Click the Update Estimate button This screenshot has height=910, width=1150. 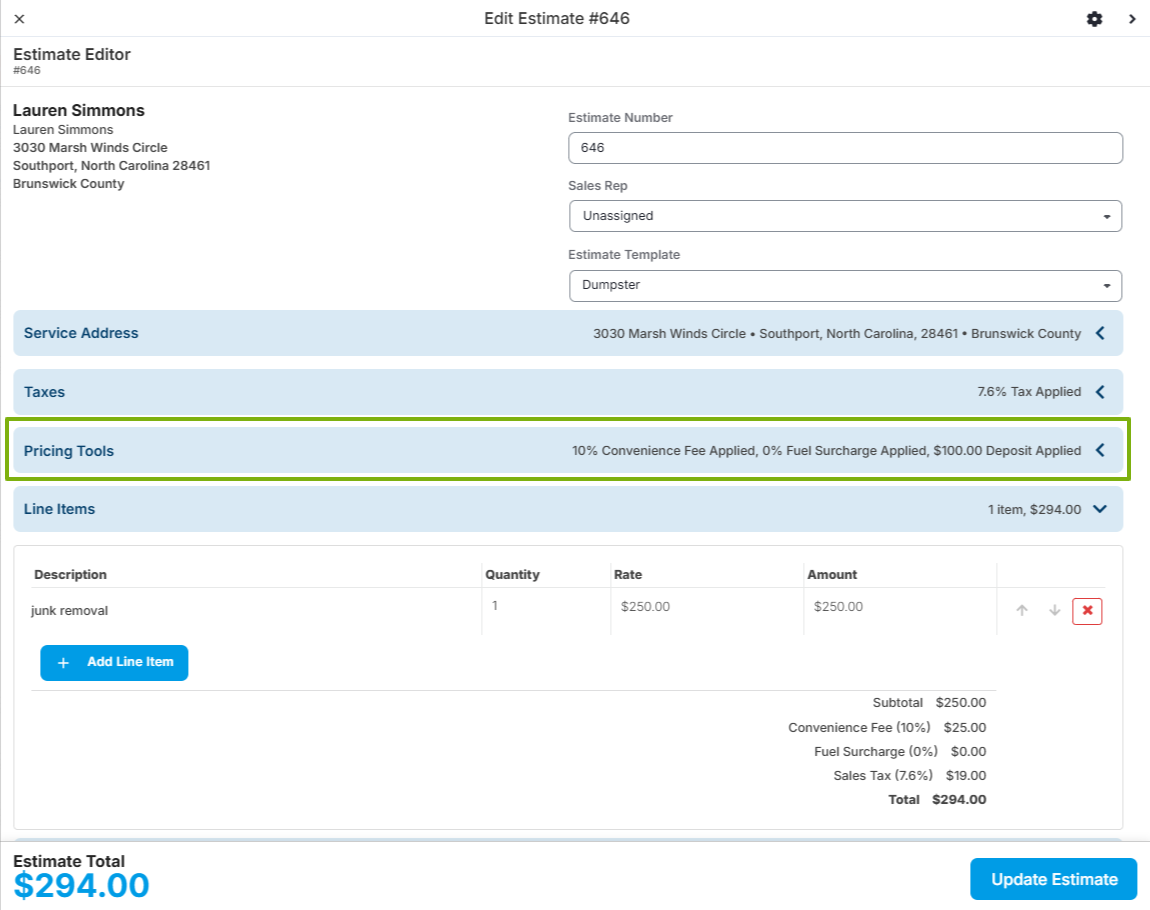(x=1053, y=879)
